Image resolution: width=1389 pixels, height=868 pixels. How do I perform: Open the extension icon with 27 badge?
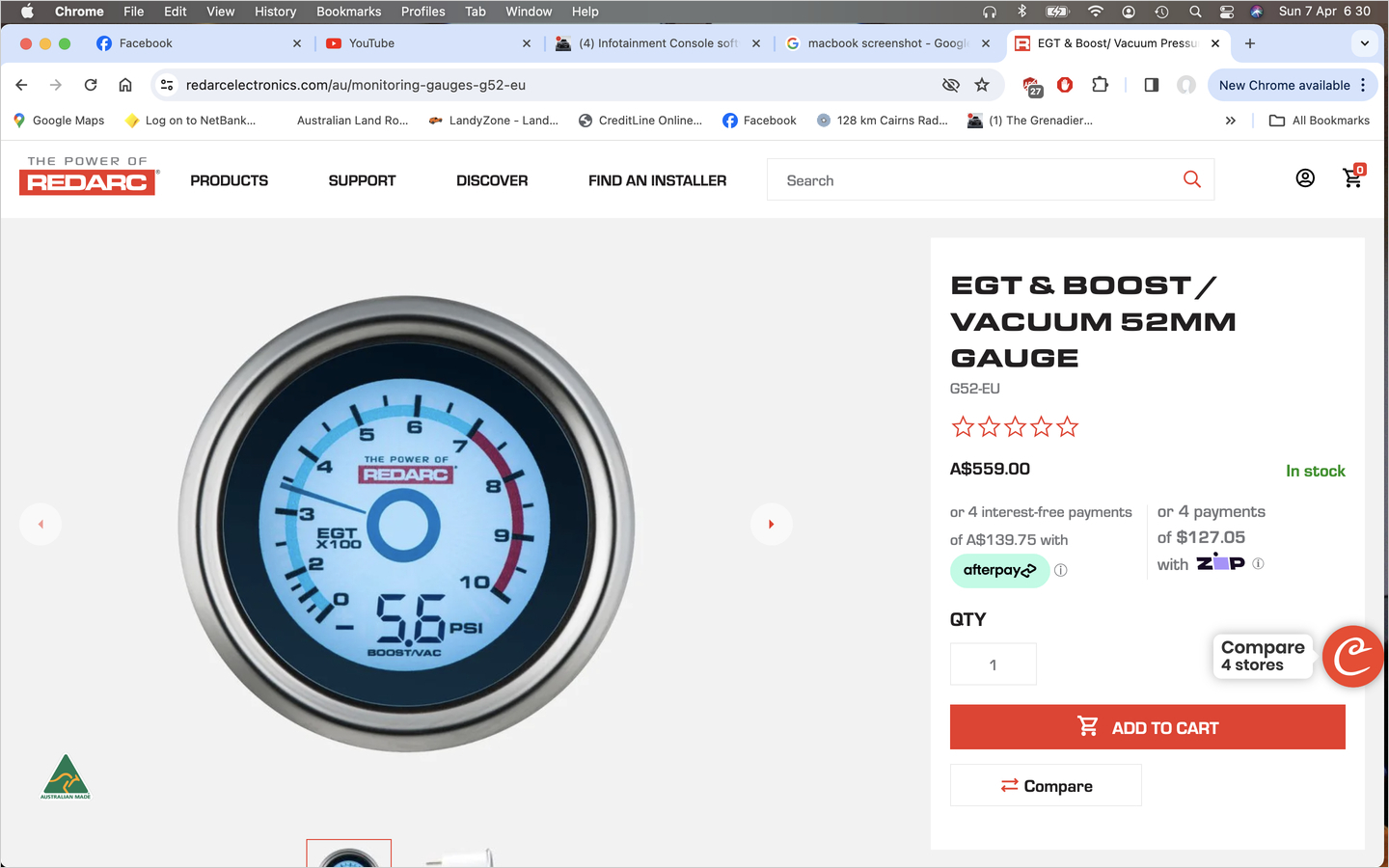tap(1032, 87)
